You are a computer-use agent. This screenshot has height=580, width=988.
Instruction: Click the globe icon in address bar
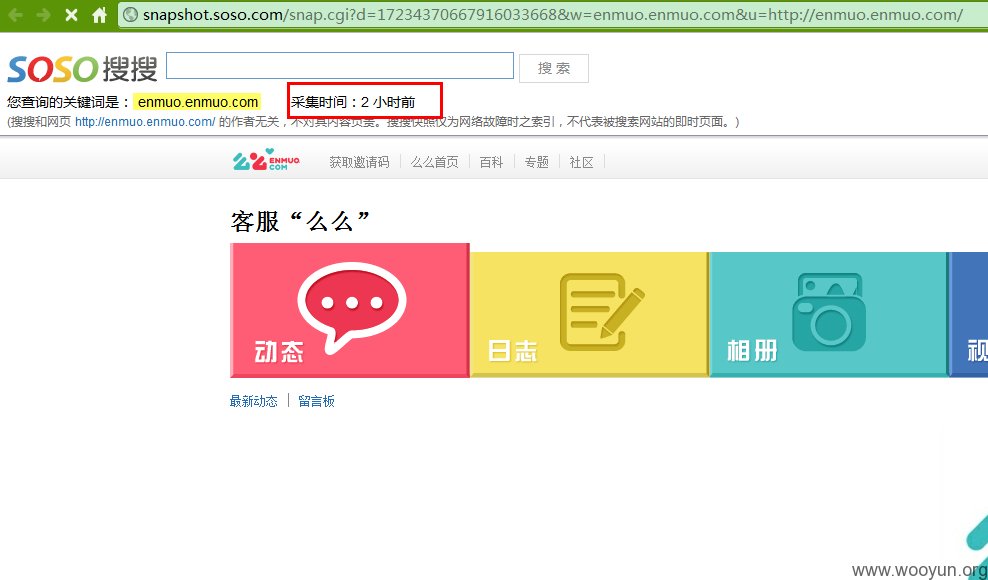coord(131,14)
